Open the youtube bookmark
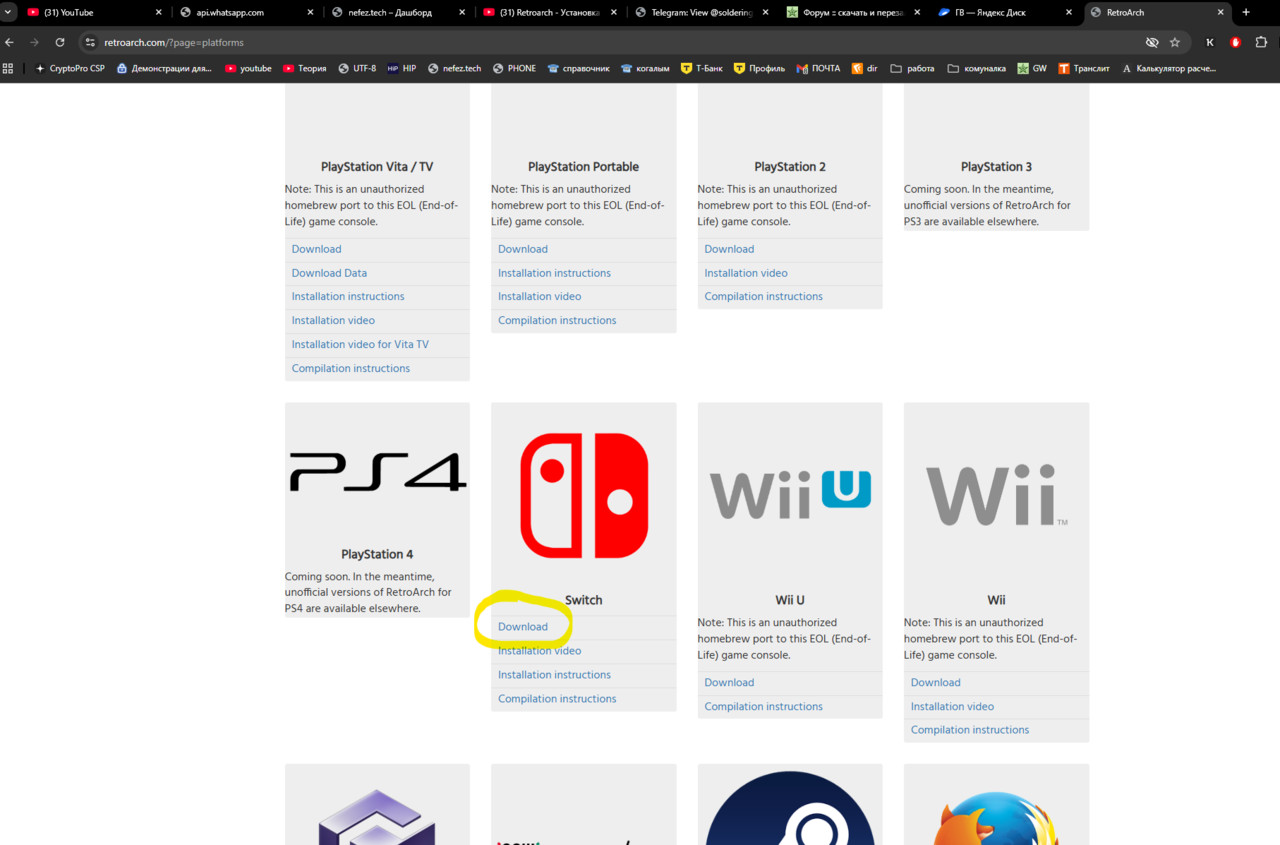The height and width of the screenshot is (845, 1280). [248, 68]
